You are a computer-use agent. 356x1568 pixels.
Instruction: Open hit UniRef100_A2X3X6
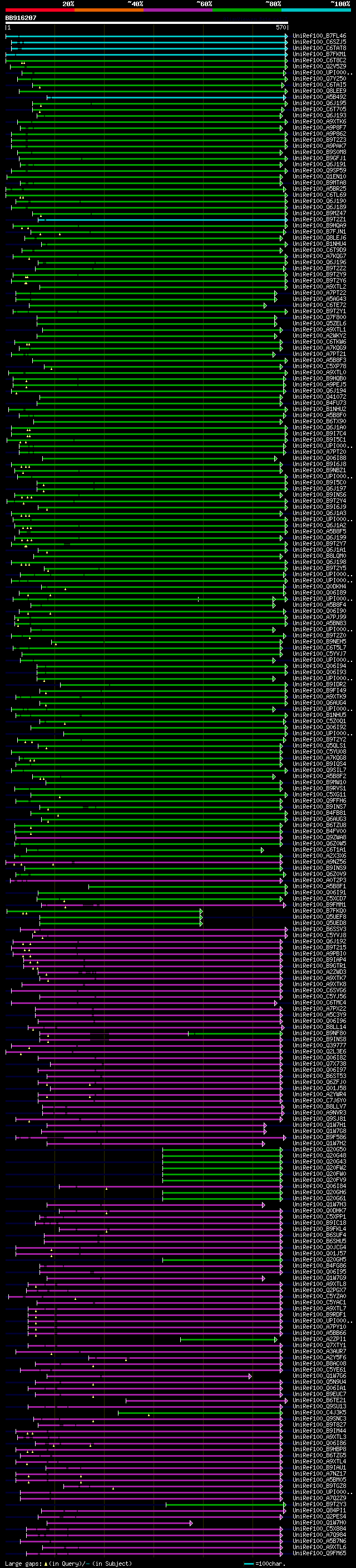pyautogui.click(x=319, y=857)
